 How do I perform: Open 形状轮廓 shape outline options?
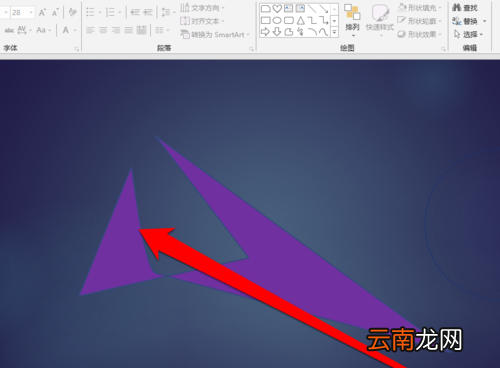point(419,21)
